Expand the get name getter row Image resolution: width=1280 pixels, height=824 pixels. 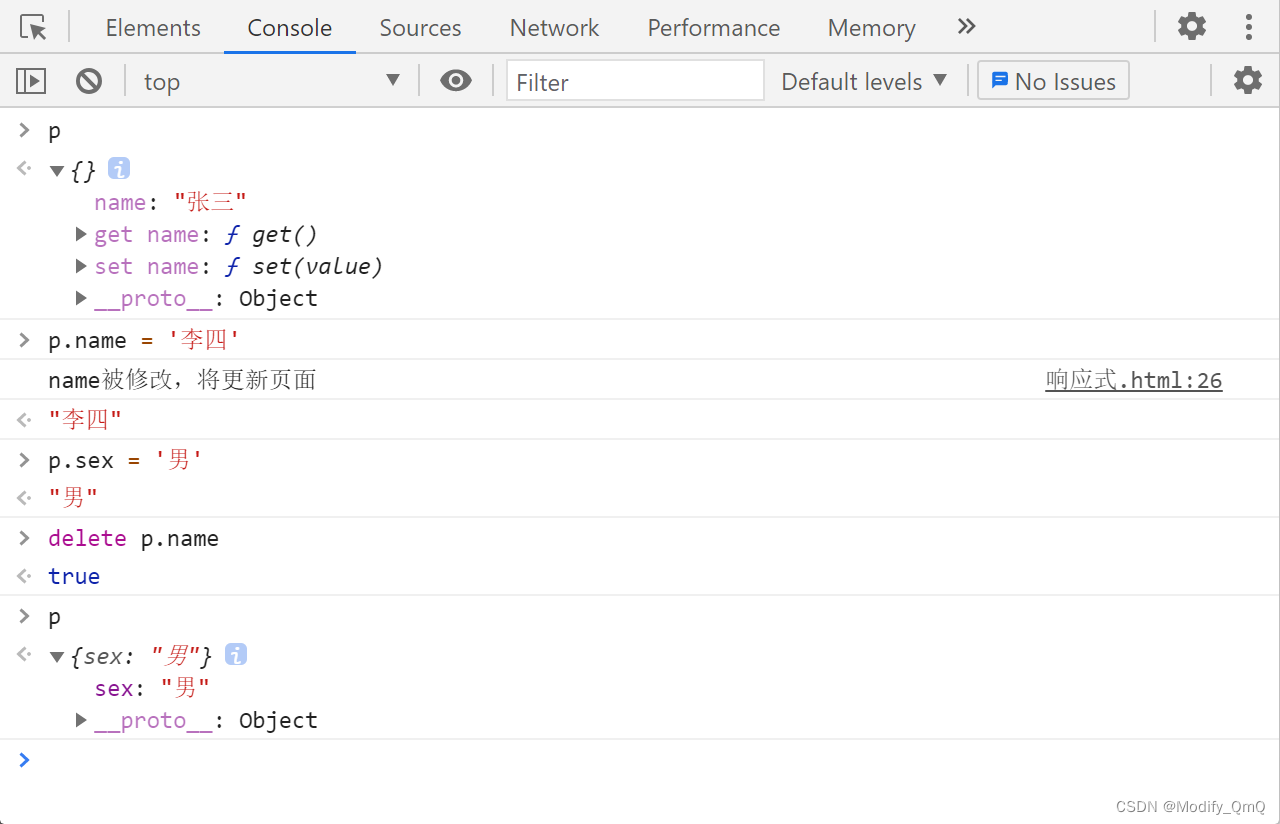[x=82, y=235]
